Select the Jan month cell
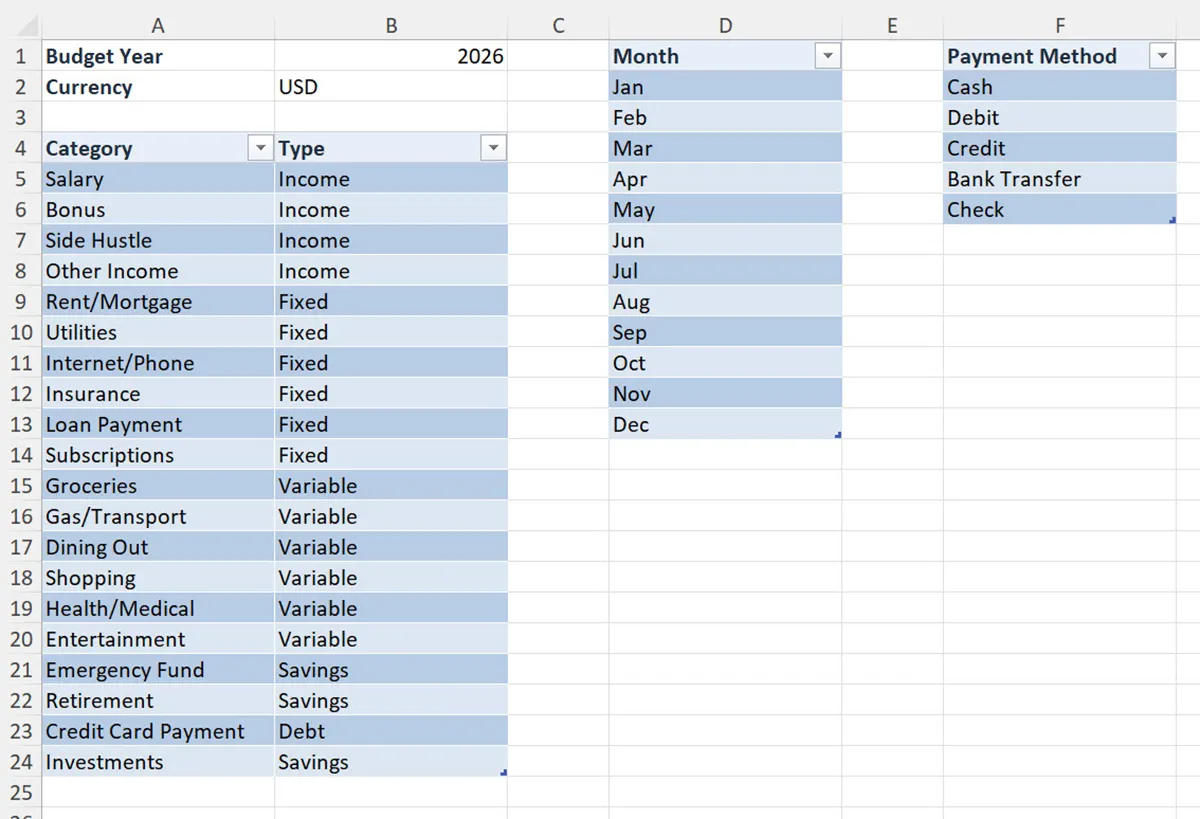This screenshot has height=819, width=1200. (700, 87)
